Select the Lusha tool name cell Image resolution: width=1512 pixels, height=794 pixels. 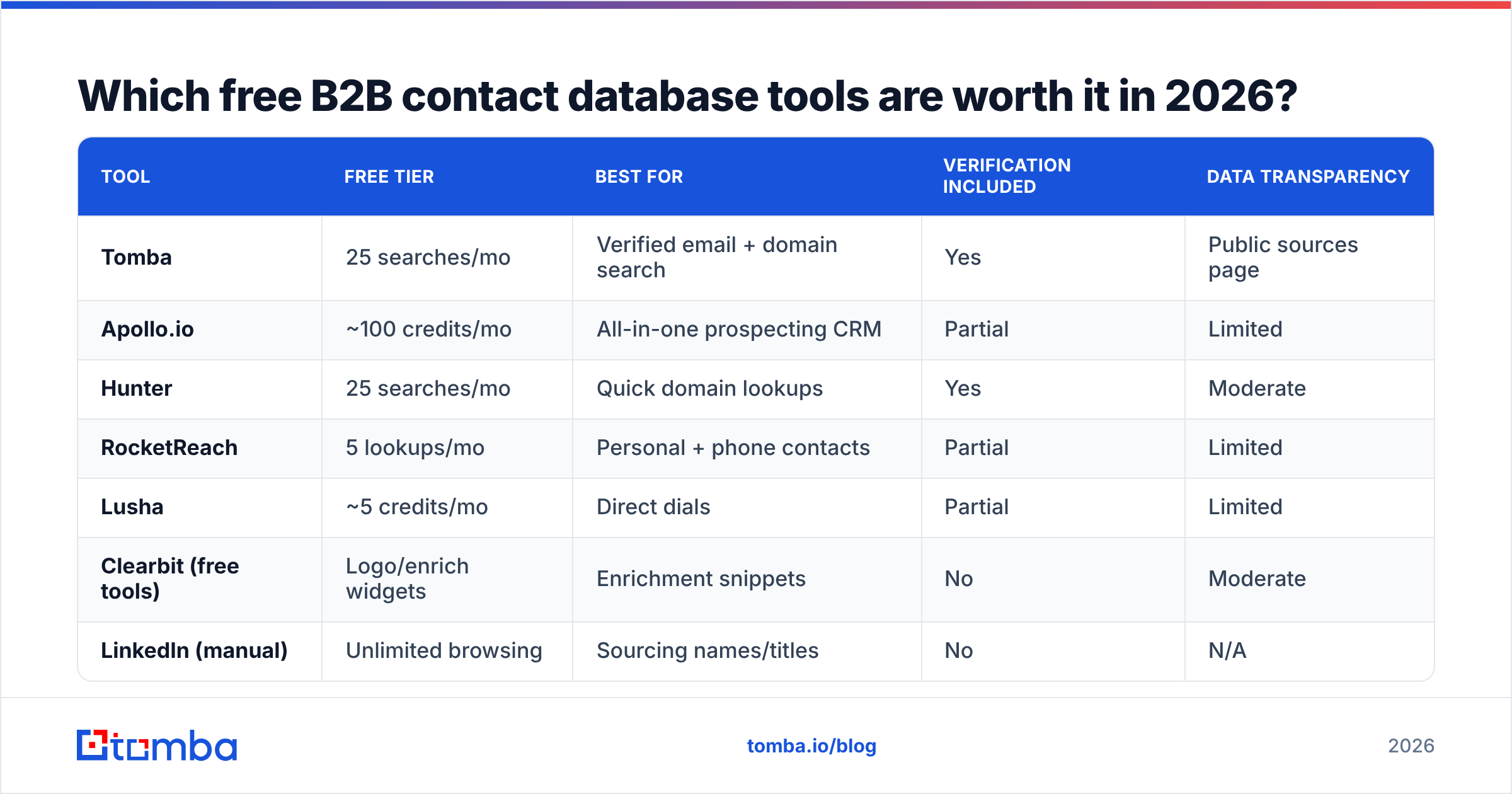[x=200, y=507]
